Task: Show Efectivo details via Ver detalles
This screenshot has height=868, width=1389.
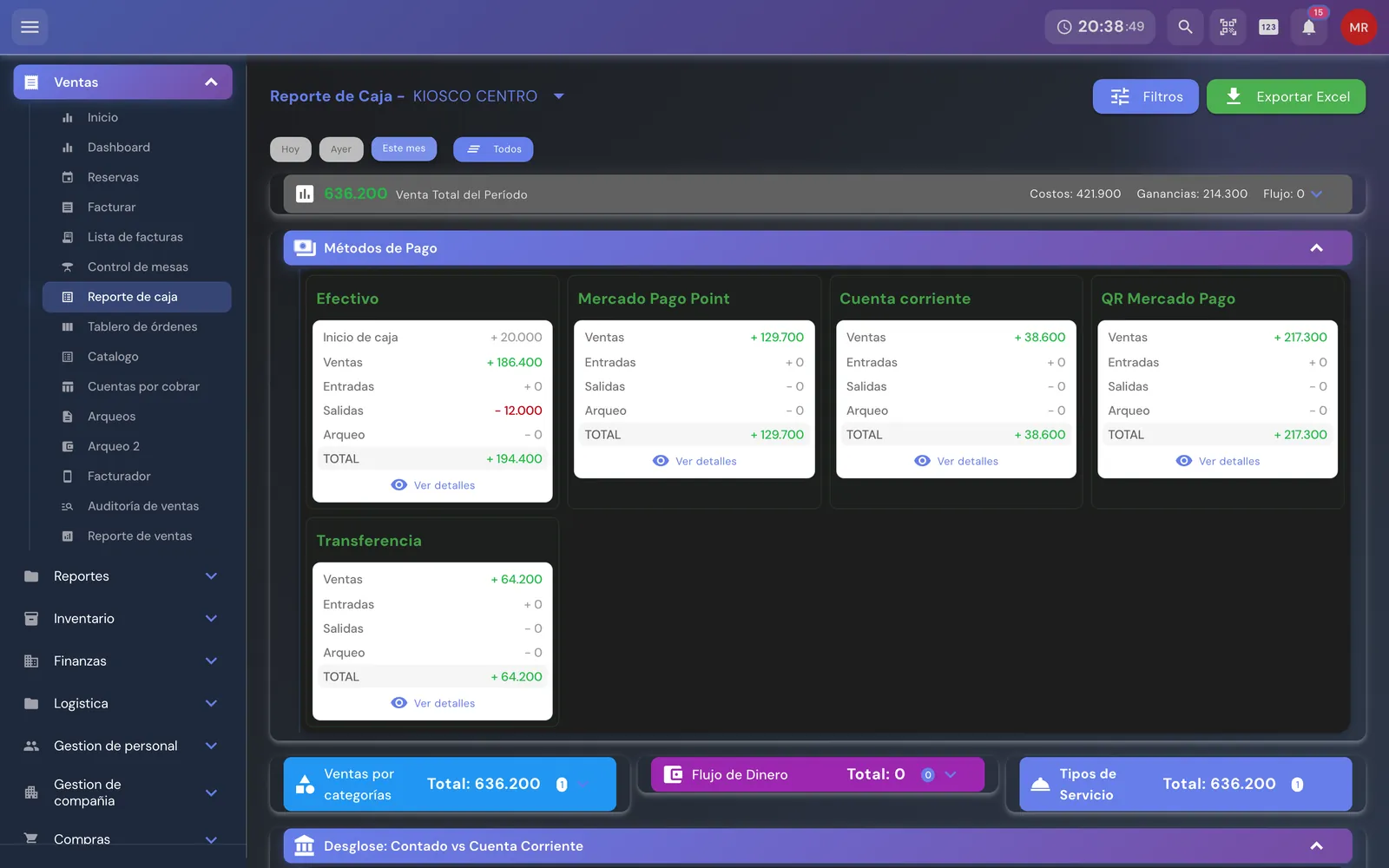Action: (x=432, y=485)
